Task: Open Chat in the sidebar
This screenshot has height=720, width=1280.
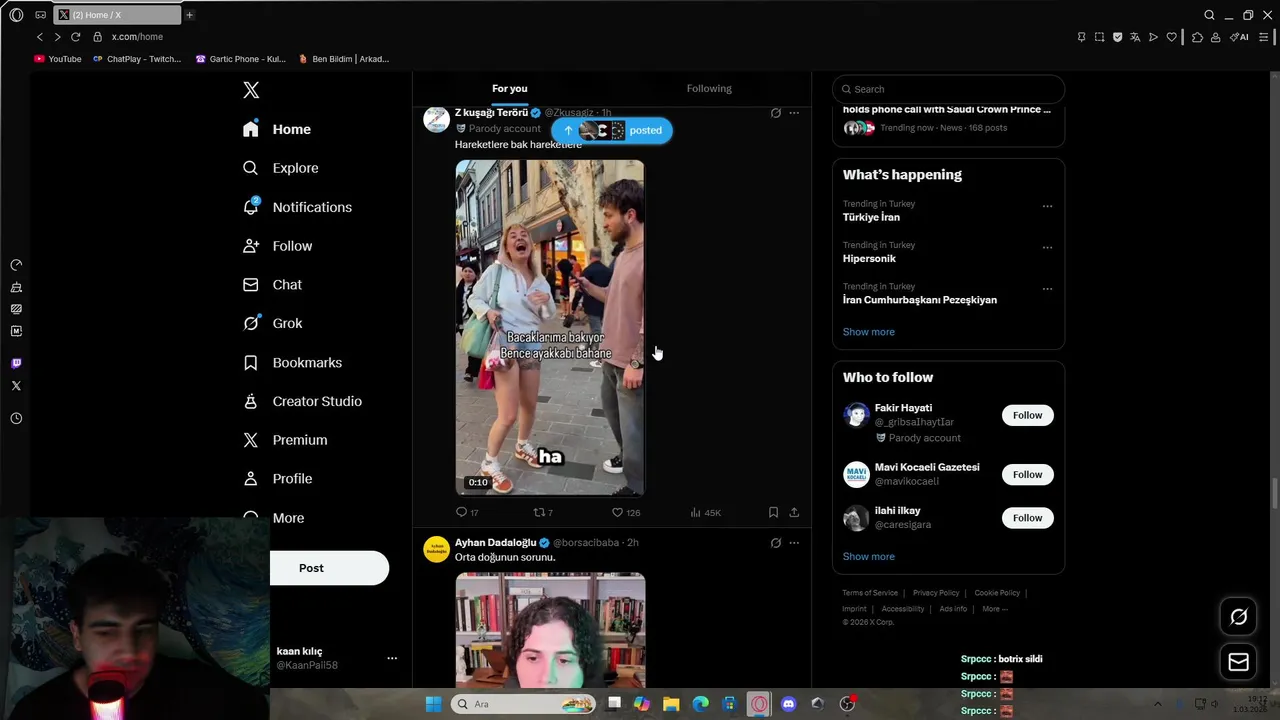Action: (272, 285)
